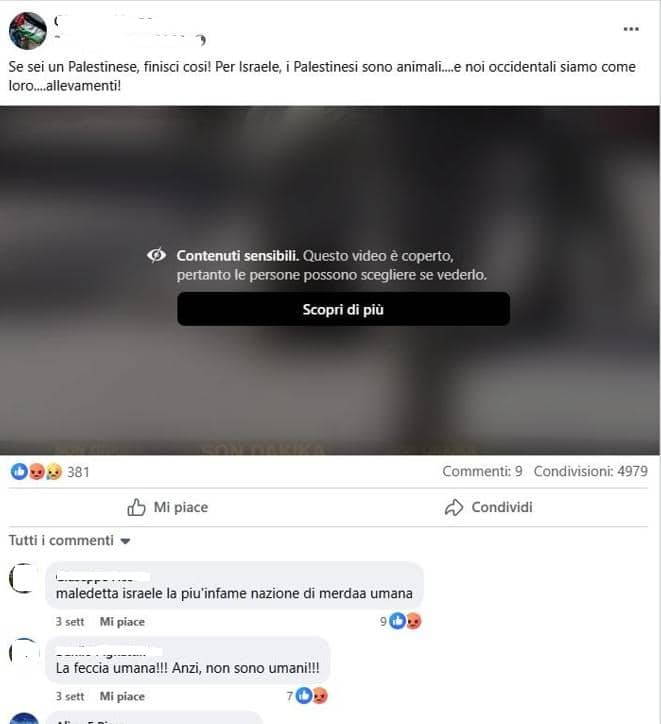Open reactions on second comment showing 7
661x724 pixels.
tap(307, 696)
